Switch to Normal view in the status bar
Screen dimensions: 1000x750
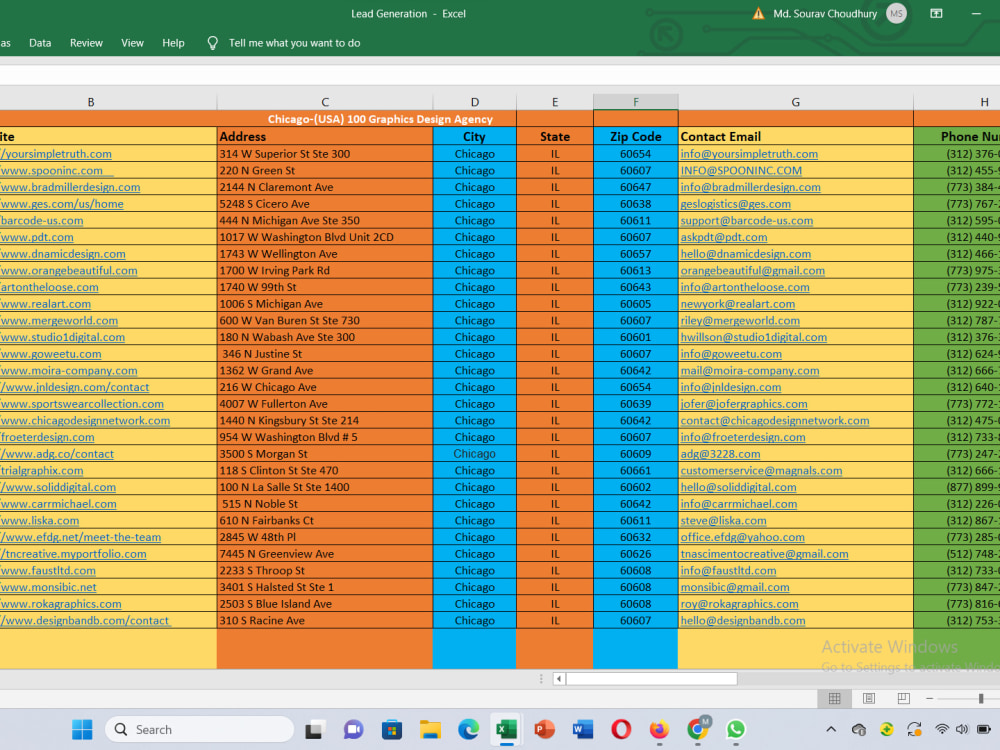tap(834, 698)
